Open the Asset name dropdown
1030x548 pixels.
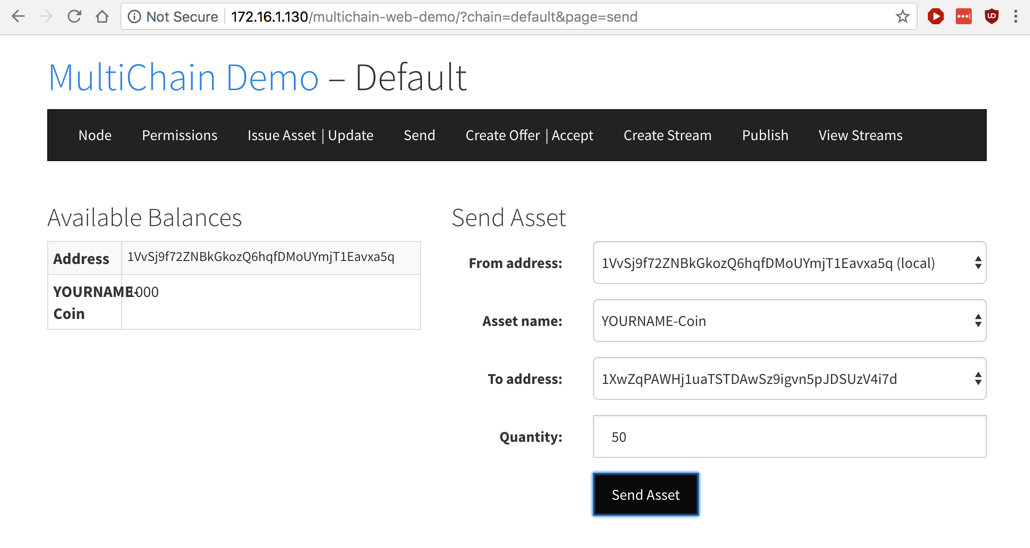tap(789, 321)
